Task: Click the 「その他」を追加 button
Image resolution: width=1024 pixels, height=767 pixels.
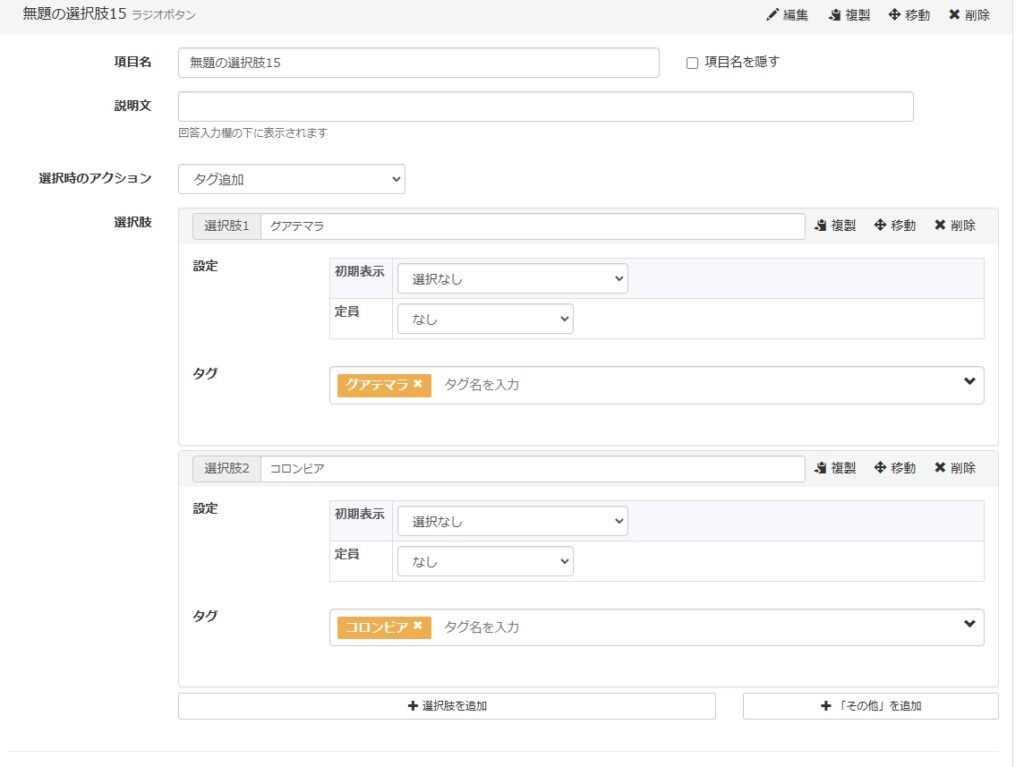Action: (870, 706)
